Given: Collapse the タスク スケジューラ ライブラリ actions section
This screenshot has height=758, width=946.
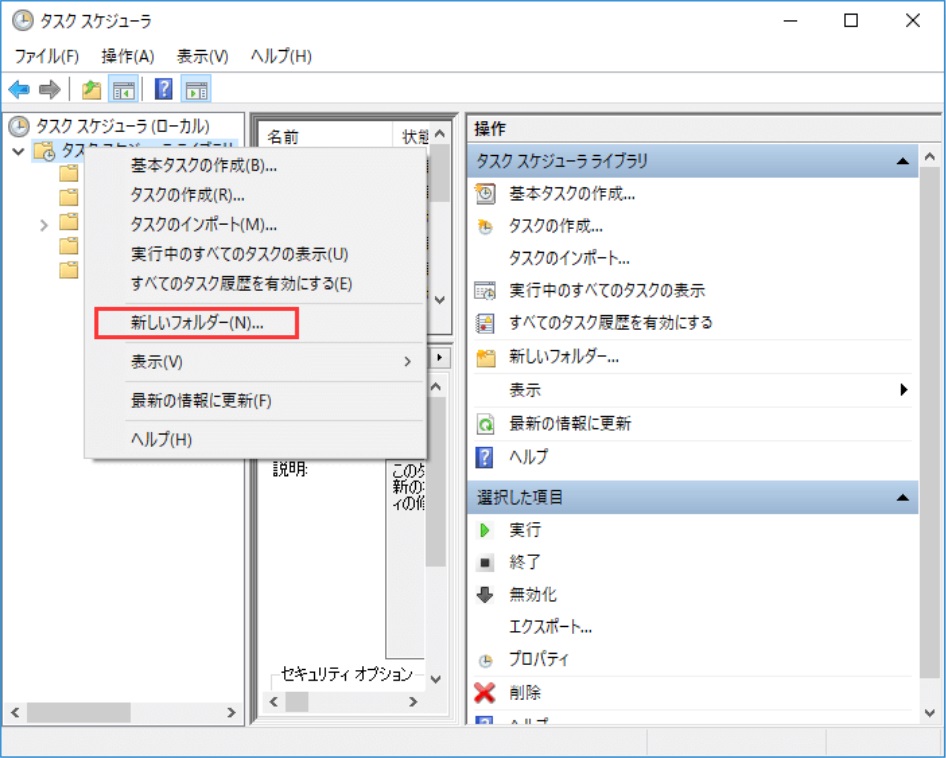Looking at the screenshot, I should [904, 160].
